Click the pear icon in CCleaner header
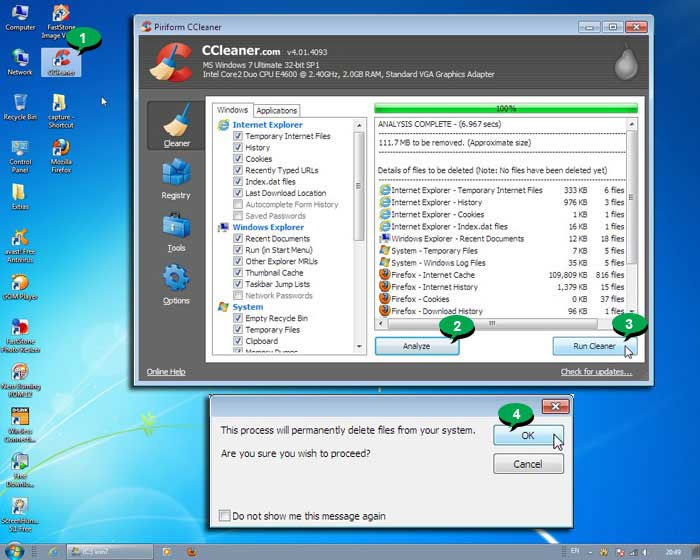Viewport: 700px width, 560px height. click(x=626, y=63)
